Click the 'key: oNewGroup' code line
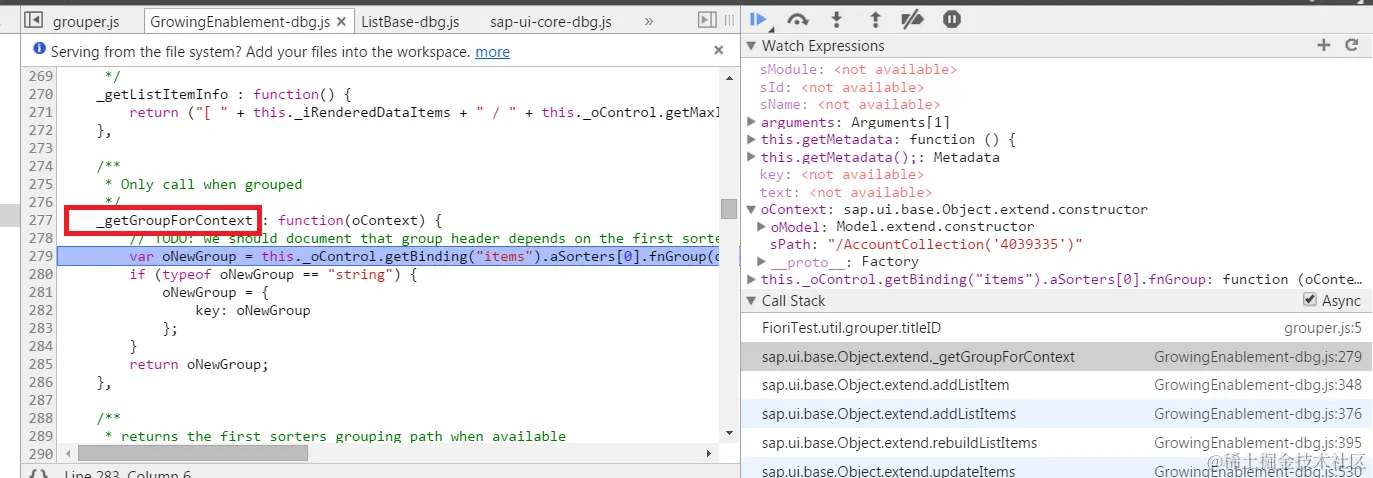This screenshot has width=1373, height=478. click(x=253, y=311)
